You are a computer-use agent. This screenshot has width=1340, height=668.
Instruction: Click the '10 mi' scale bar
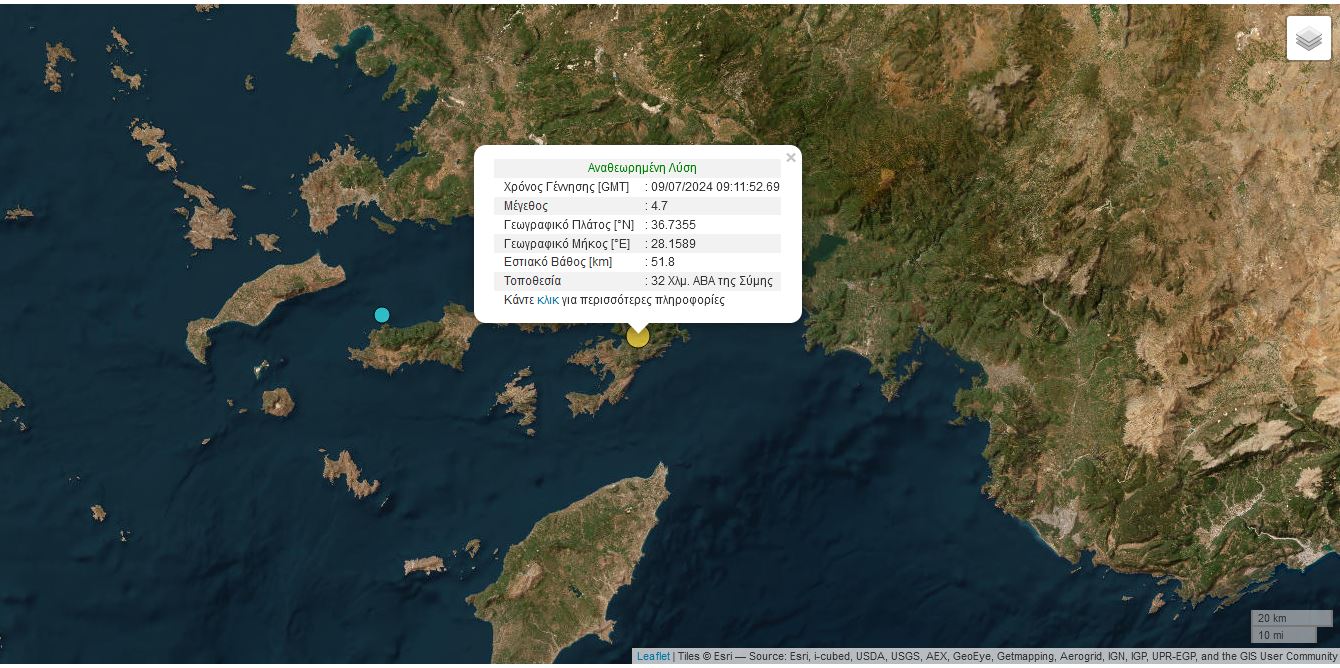(1283, 635)
